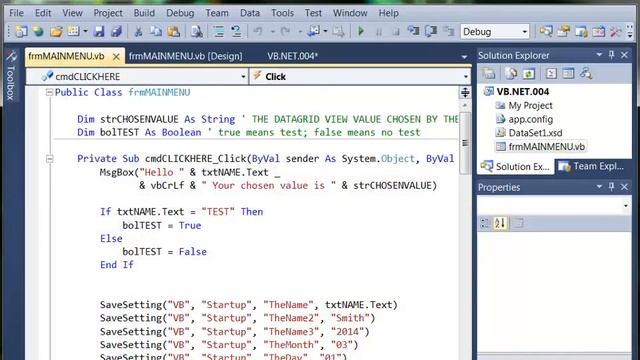Open the Tools menu
Image resolution: width=640 pixels, height=360 pixels.
pyautogui.click(x=282, y=13)
